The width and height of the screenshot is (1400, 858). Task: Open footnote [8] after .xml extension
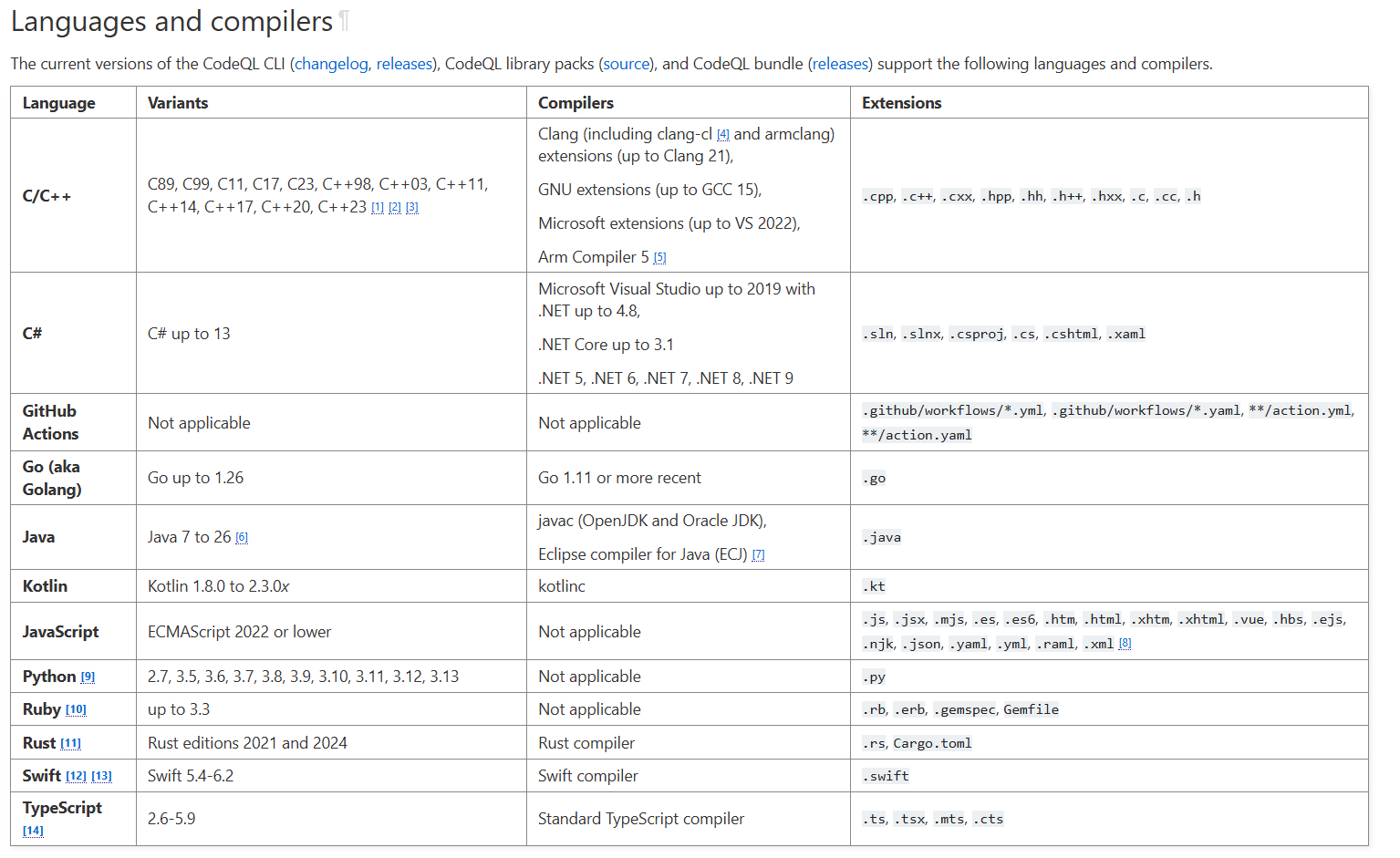point(1125,644)
